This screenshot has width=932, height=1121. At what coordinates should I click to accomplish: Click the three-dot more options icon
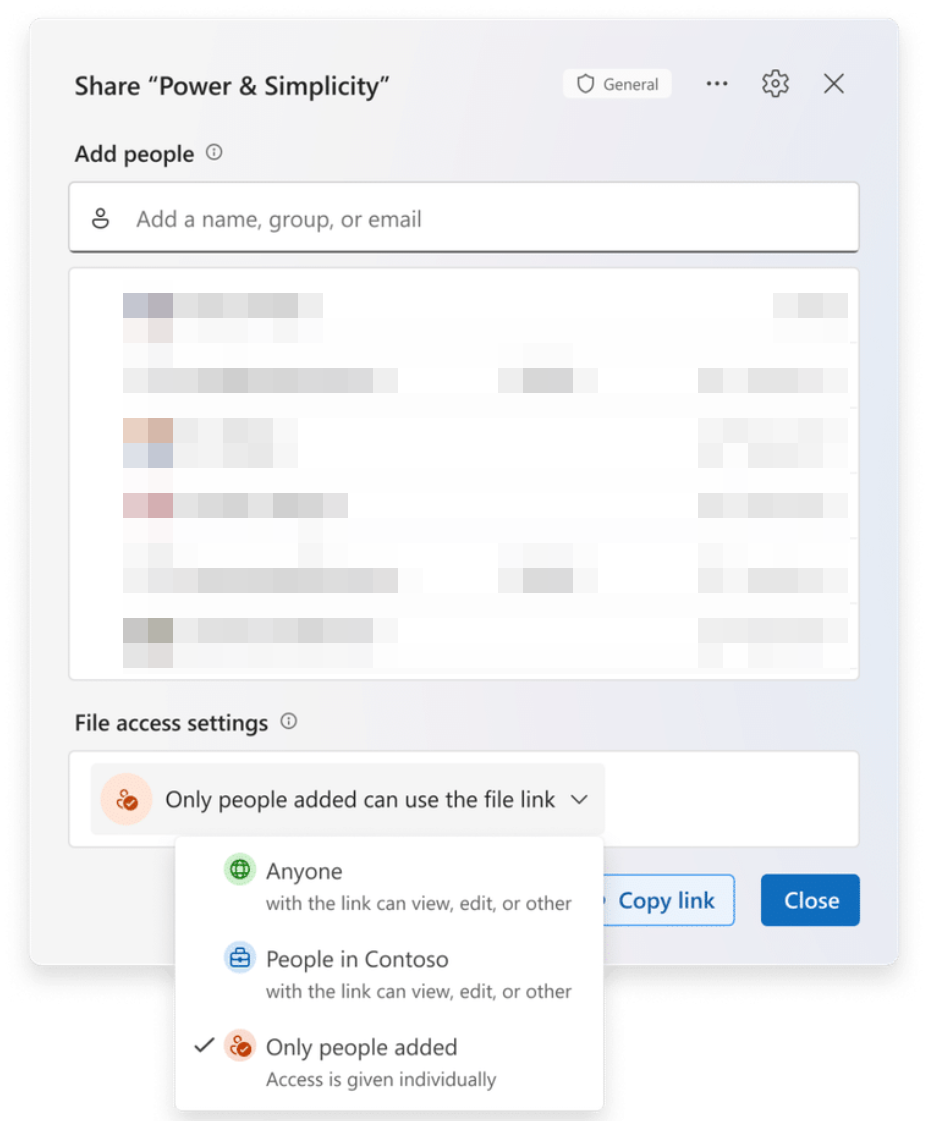coord(717,84)
